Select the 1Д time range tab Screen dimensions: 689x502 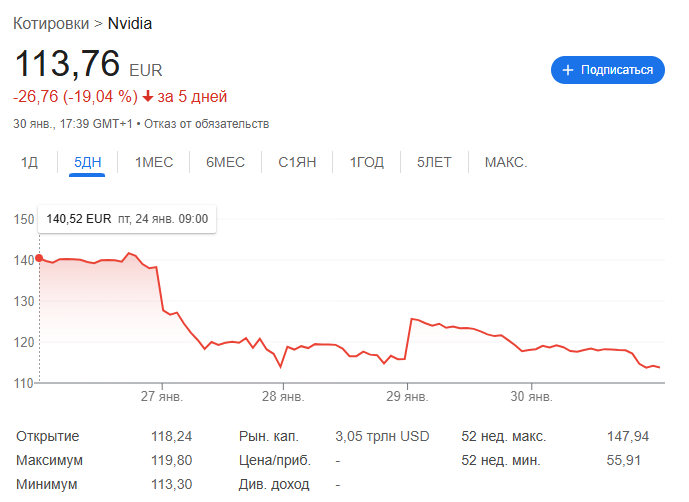pyautogui.click(x=29, y=162)
